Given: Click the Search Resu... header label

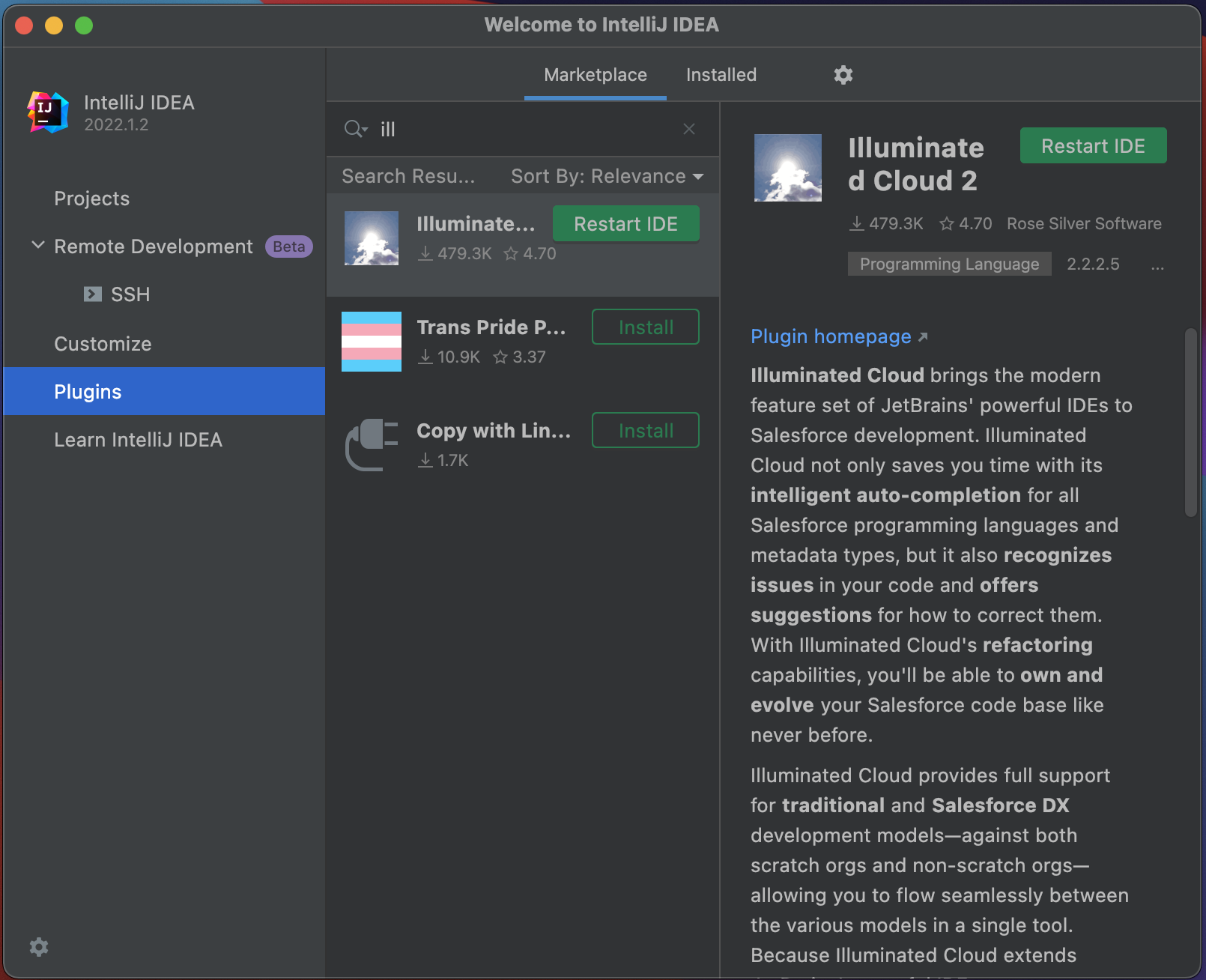Looking at the screenshot, I should pyautogui.click(x=408, y=176).
